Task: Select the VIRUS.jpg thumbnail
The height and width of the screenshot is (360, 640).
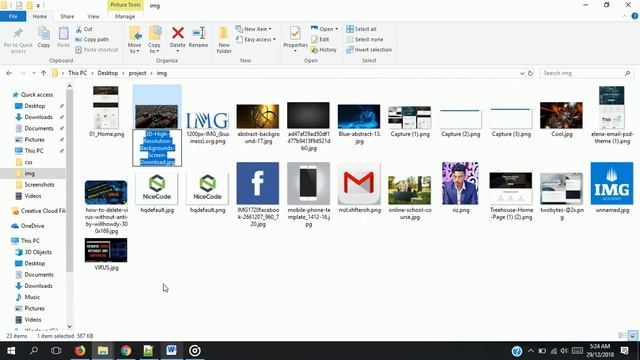Action: (106, 250)
